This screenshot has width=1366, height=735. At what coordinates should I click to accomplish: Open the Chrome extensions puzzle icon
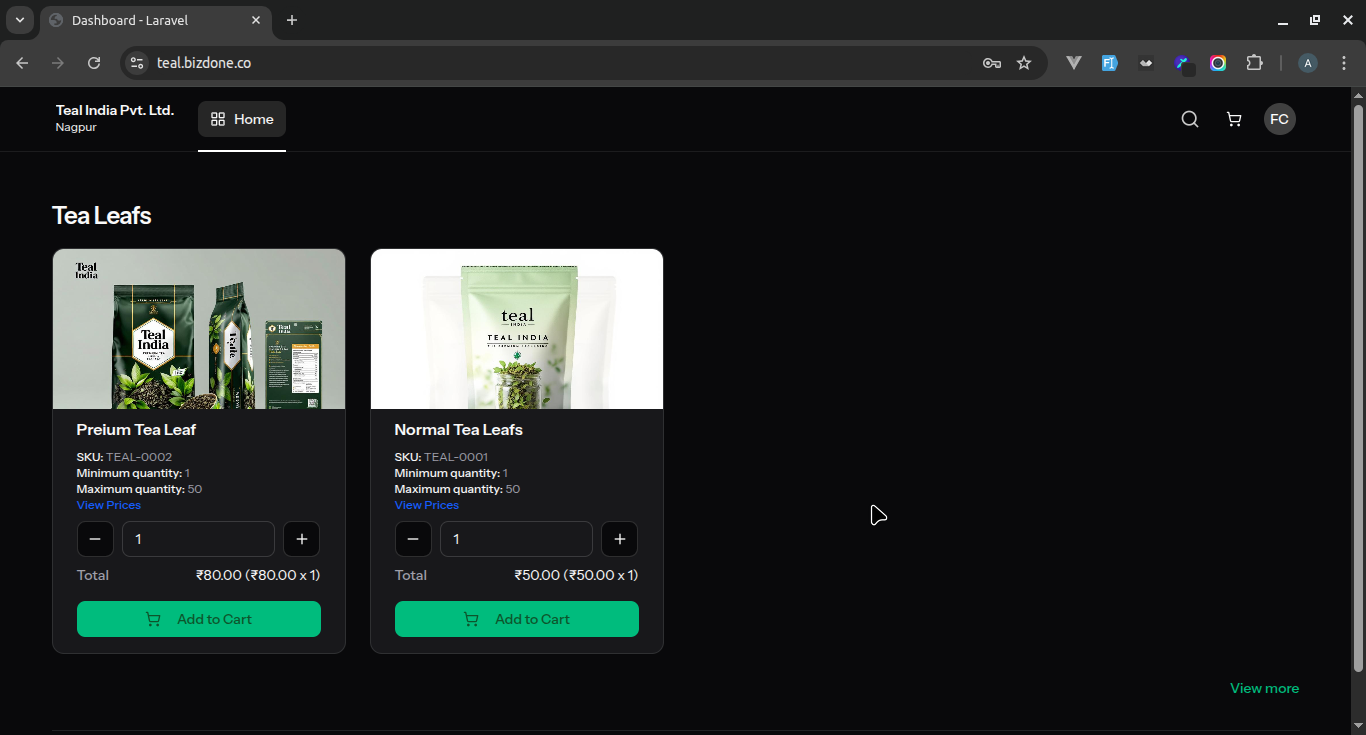[1254, 62]
